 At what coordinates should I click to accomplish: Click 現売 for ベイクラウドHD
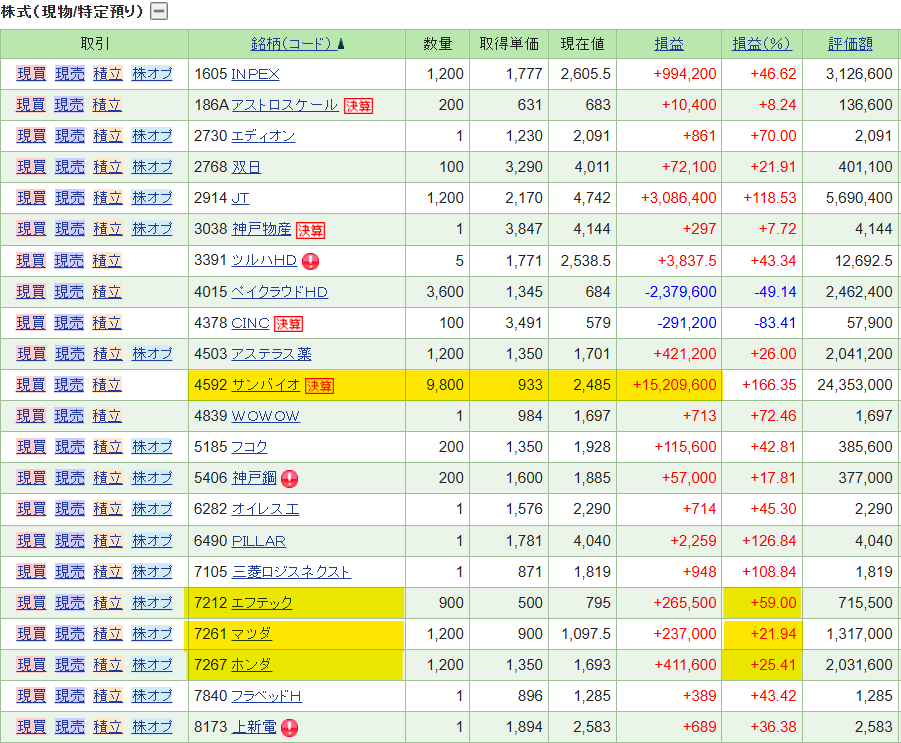tap(70, 292)
